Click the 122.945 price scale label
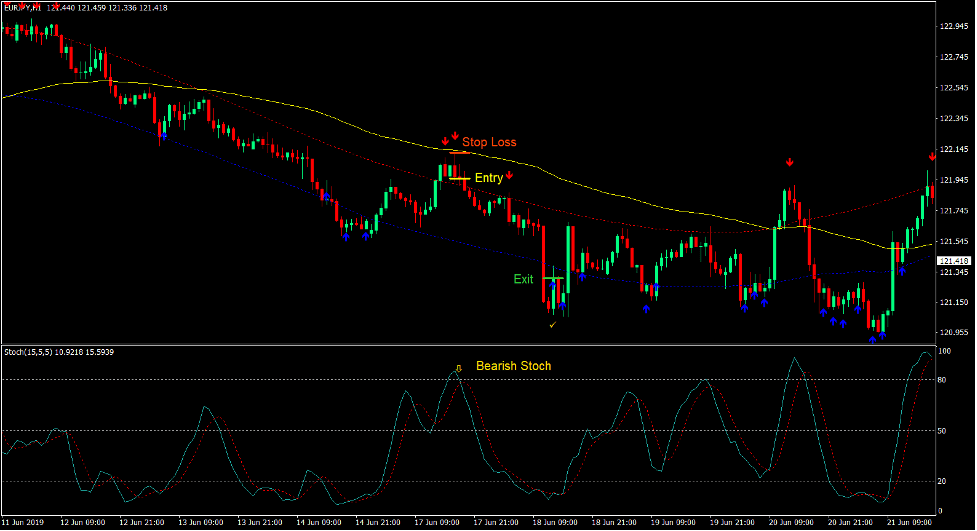The width and height of the screenshot is (977, 531). point(954,27)
